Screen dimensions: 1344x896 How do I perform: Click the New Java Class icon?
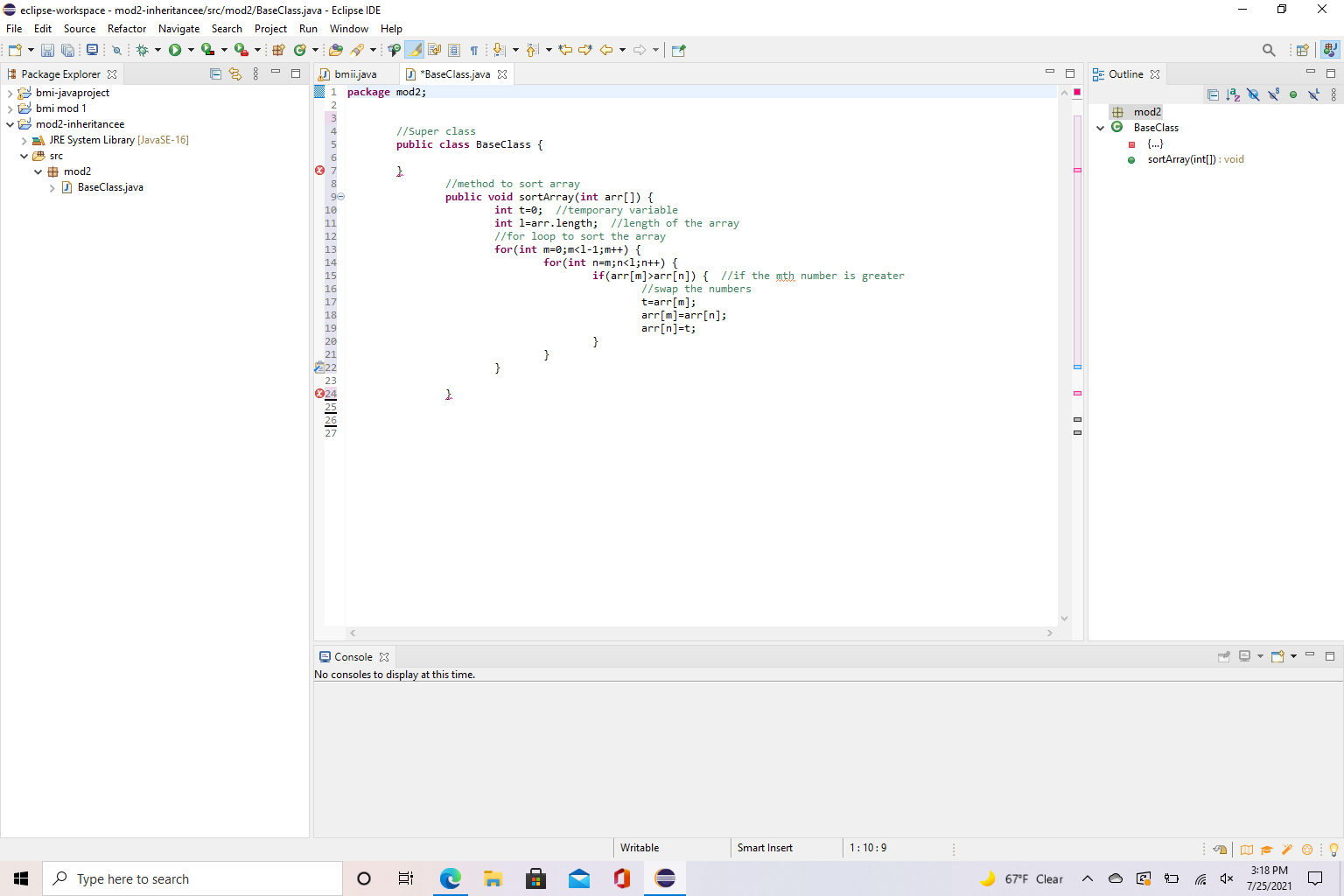click(x=300, y=50)
